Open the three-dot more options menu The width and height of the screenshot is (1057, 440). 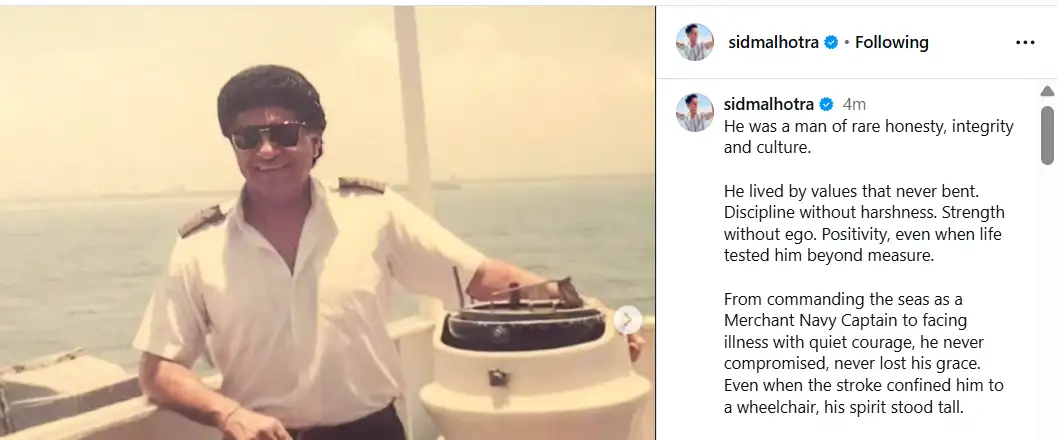point(1025,42)
